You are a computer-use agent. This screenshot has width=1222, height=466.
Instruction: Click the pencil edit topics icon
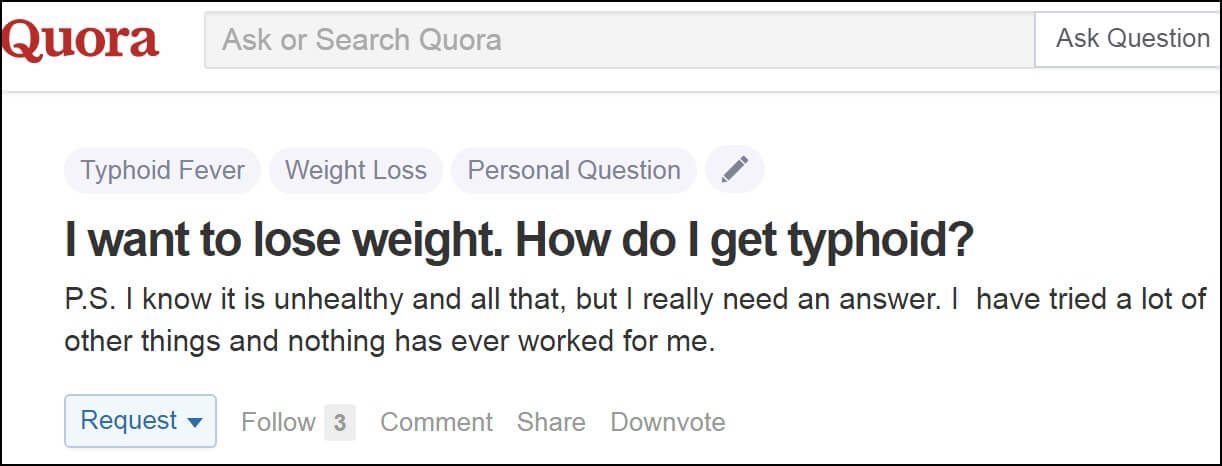(735, 170)
